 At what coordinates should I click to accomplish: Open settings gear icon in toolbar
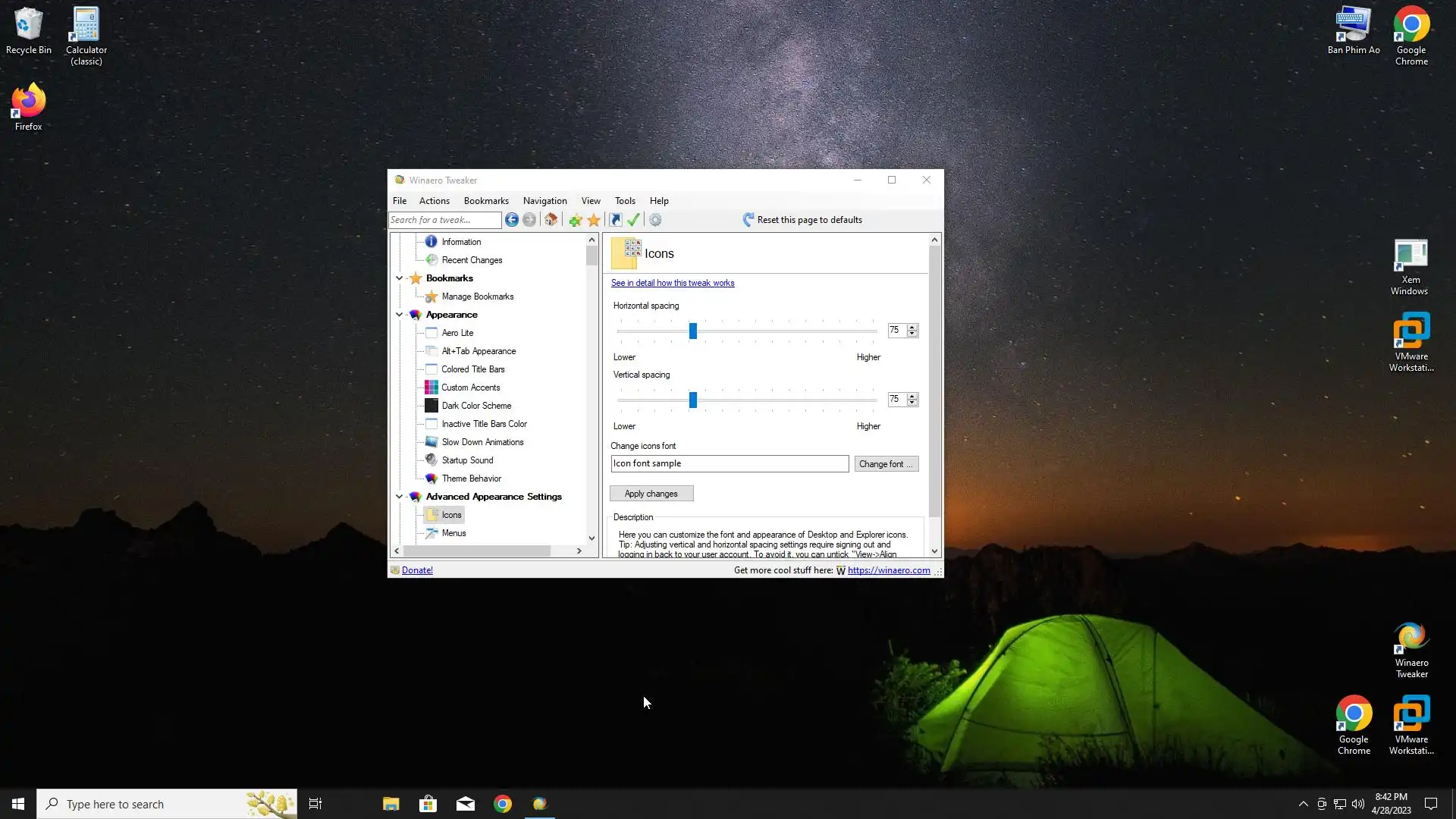pos(655,220)
